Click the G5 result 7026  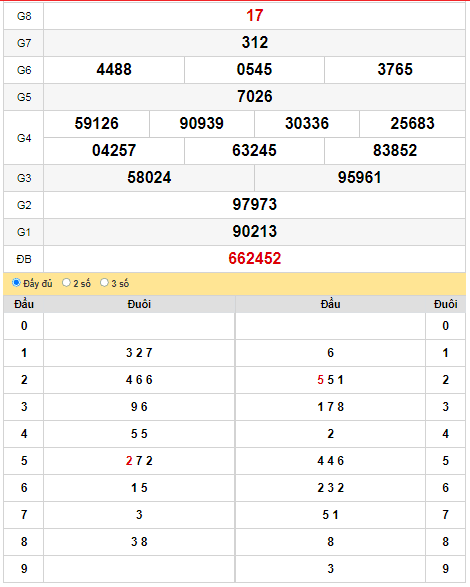click(x=255, y=97)
